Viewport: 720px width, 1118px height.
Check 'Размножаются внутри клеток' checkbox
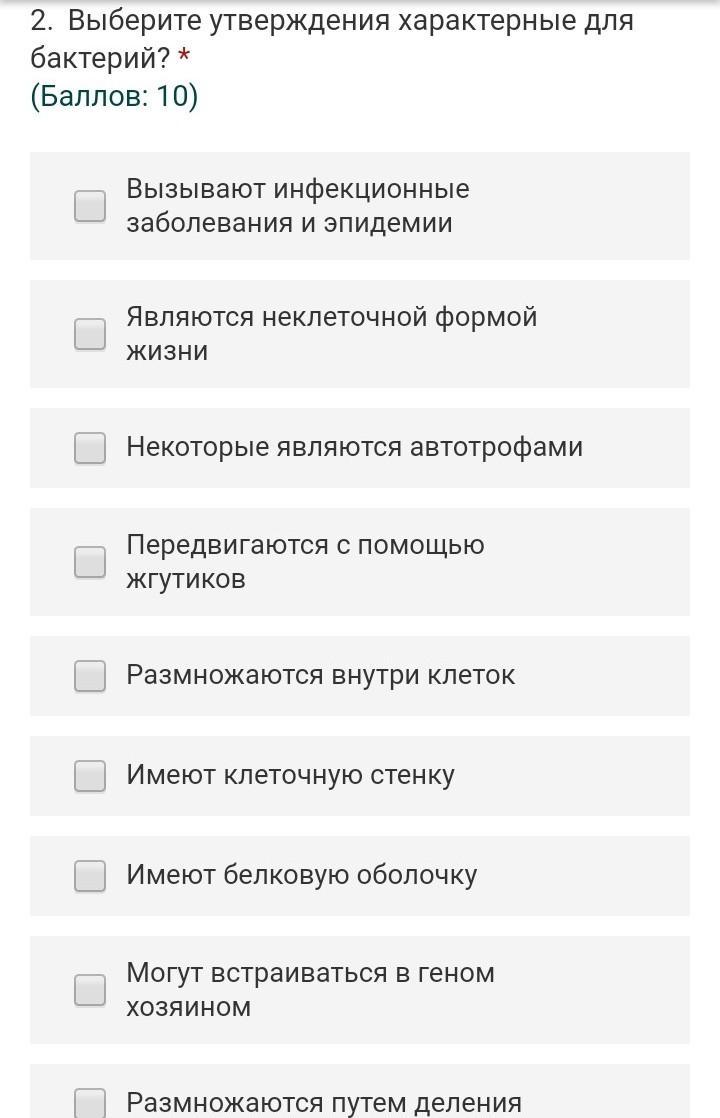tap(90, 676)
